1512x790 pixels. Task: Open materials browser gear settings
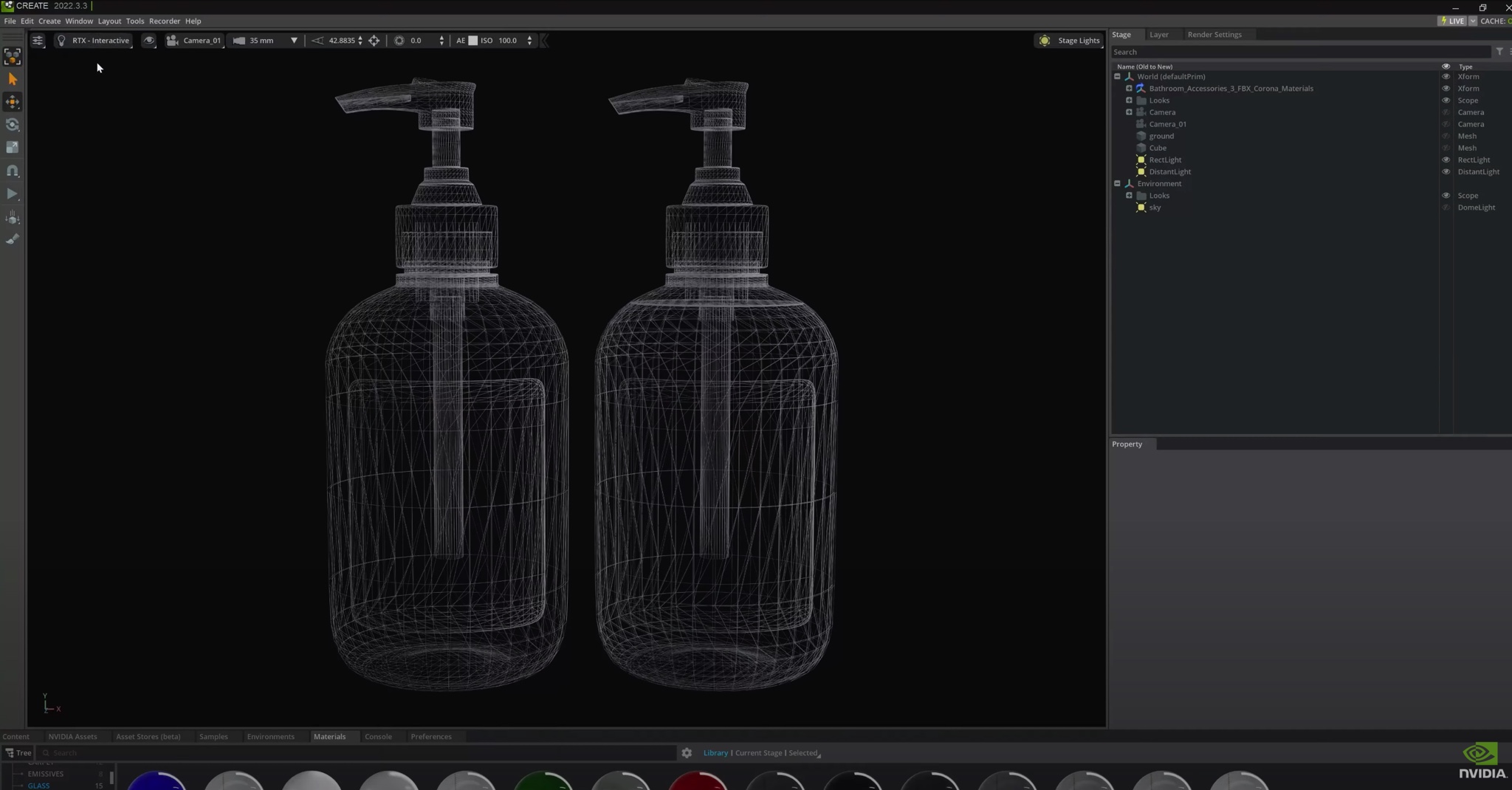click(x=687, y=753)
